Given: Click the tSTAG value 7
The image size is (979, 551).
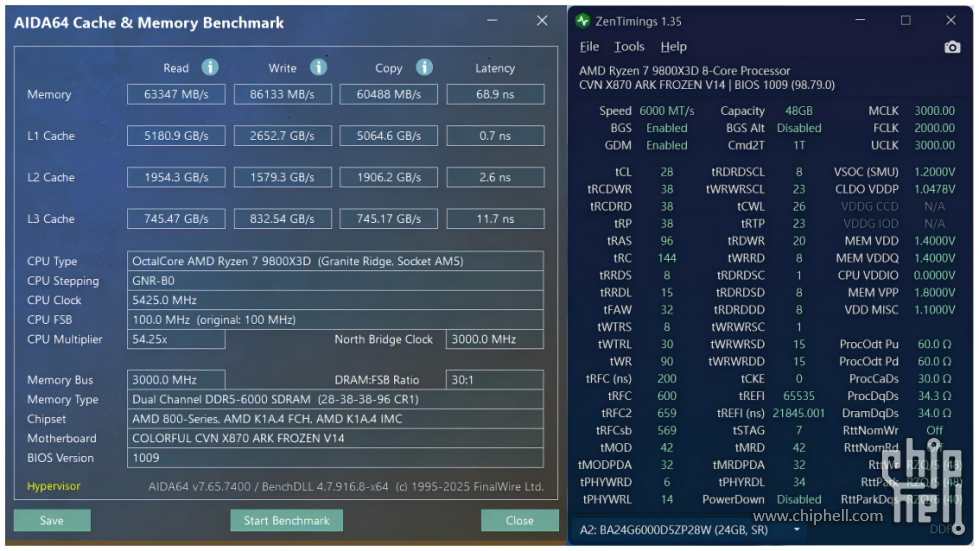Looking at the screenshot, I should [799, 431].
